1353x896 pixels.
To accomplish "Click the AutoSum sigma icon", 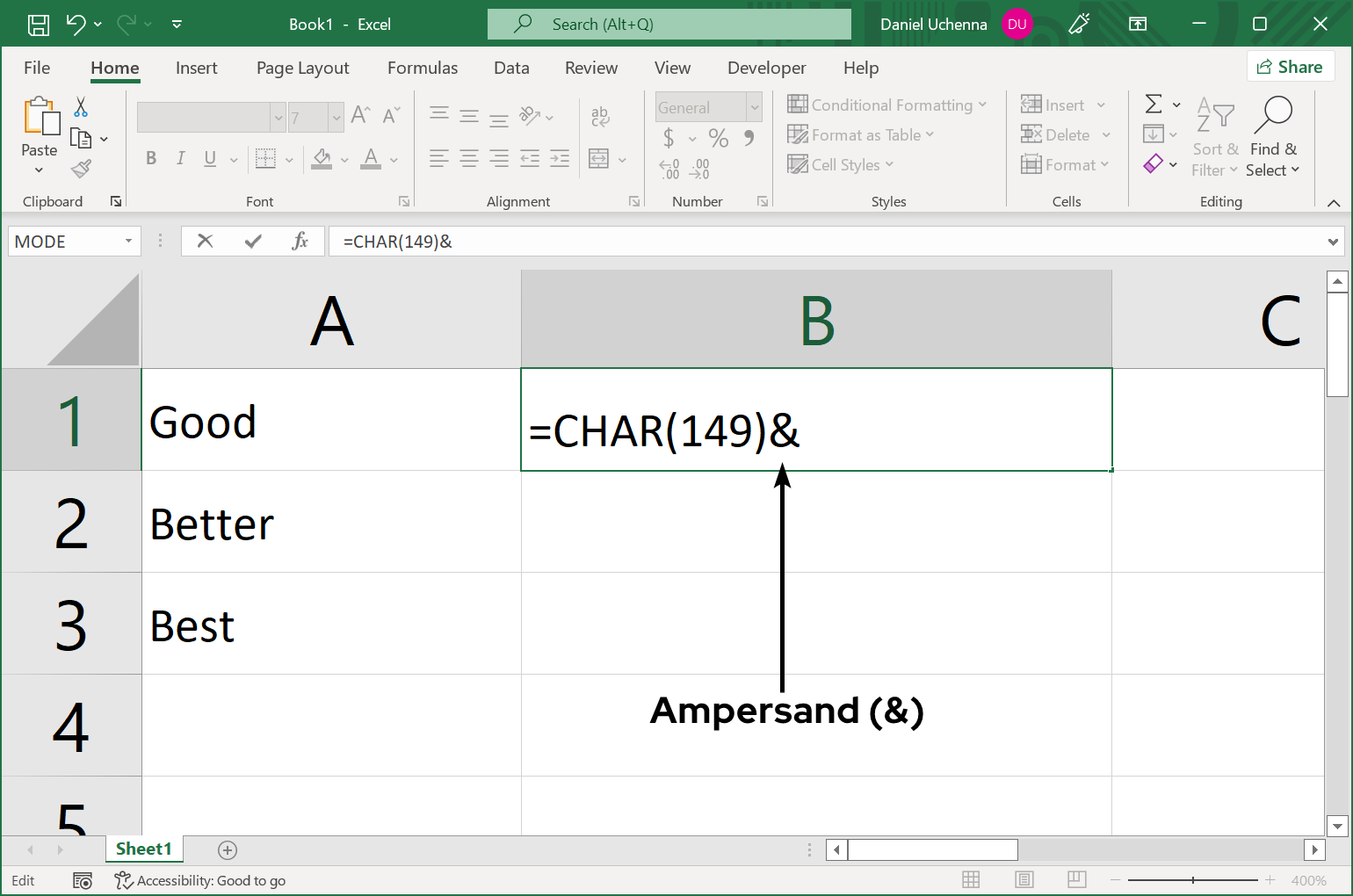I will coord(1154,105).
